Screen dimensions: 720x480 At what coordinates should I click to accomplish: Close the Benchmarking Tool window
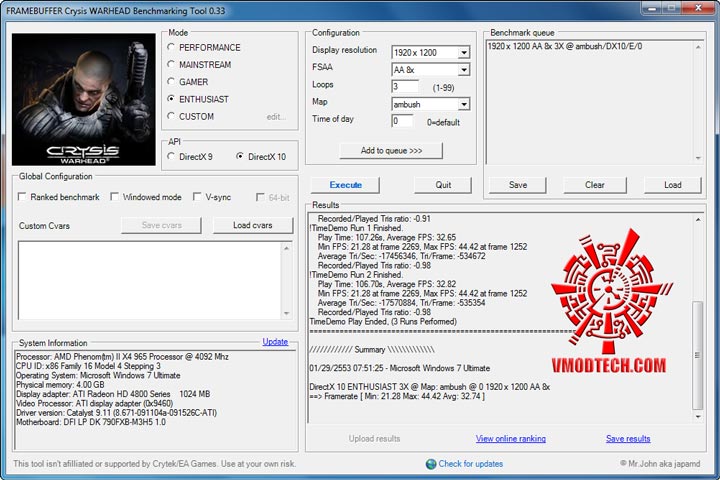(x=698, y=8)
